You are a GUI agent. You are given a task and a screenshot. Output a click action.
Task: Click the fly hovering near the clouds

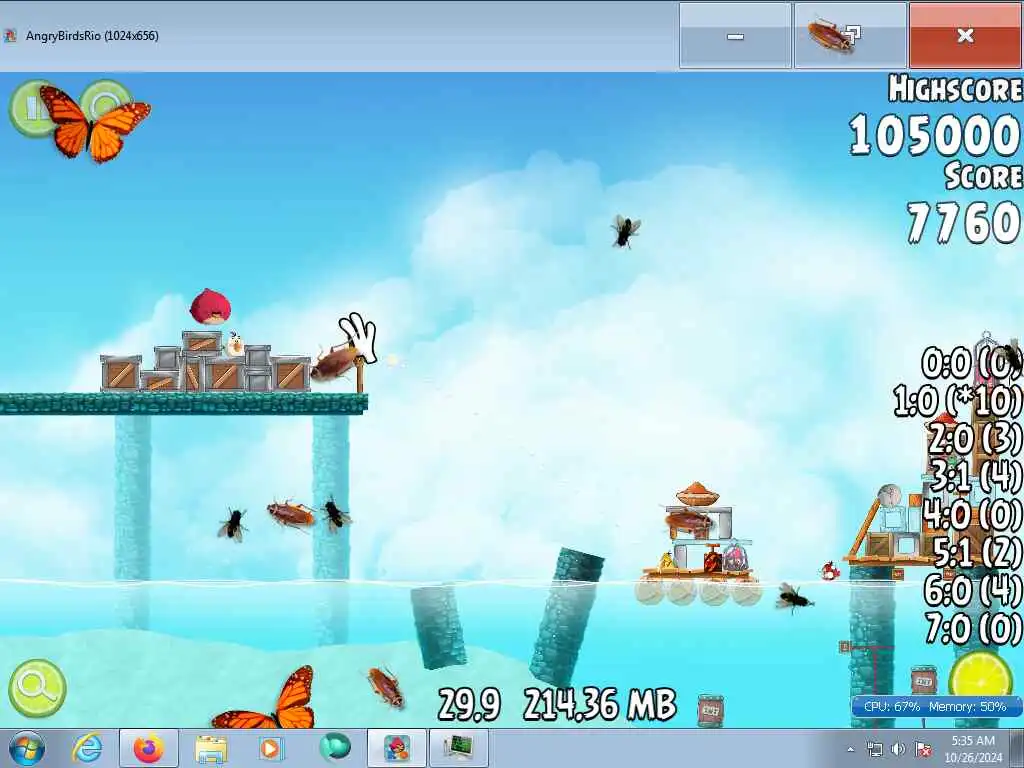[x=625, y=231]
